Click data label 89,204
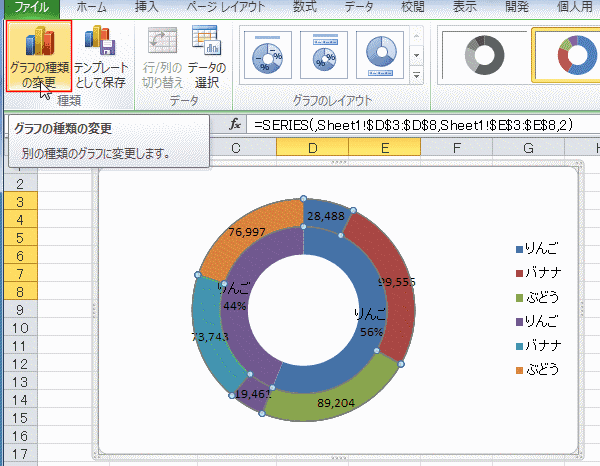This screenshot has height=466, width=600. point(336,403)
